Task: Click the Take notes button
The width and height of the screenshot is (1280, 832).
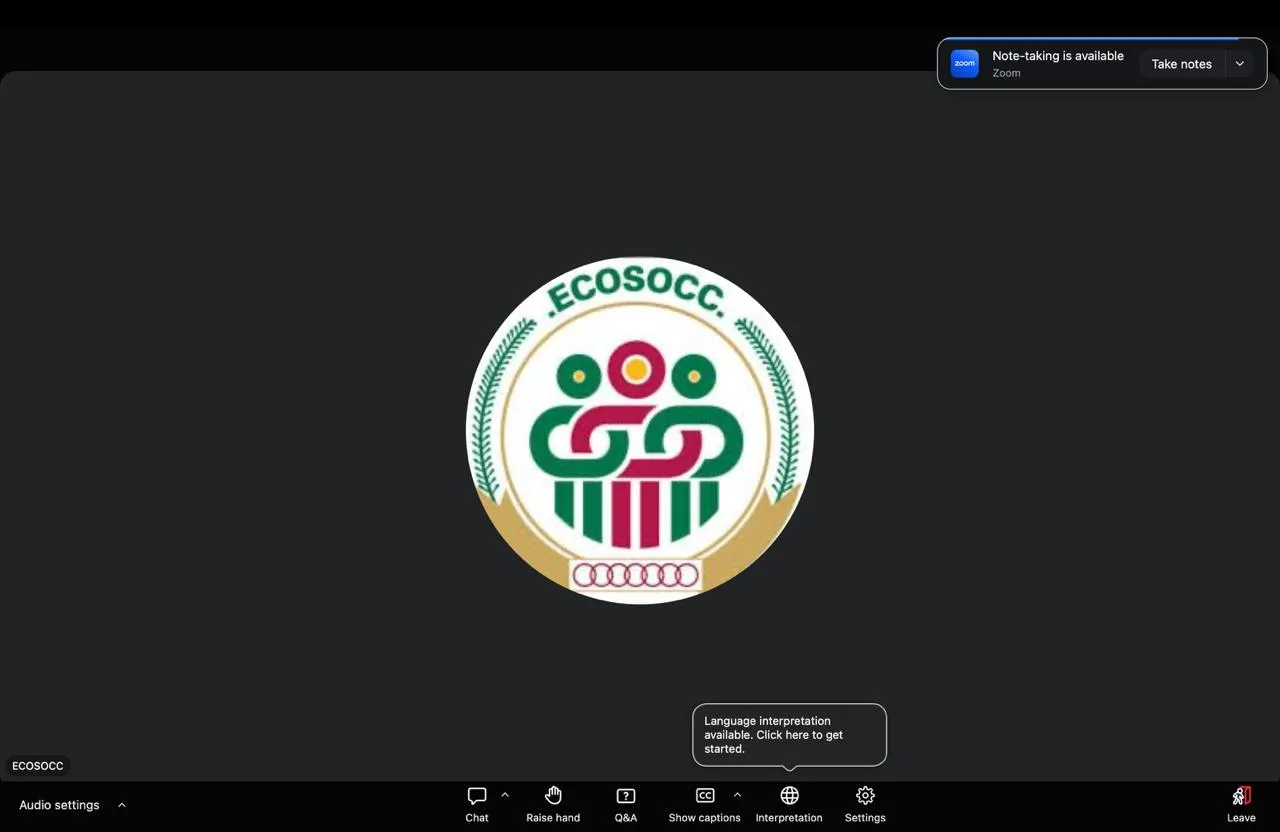Action: click(1181, 64)
